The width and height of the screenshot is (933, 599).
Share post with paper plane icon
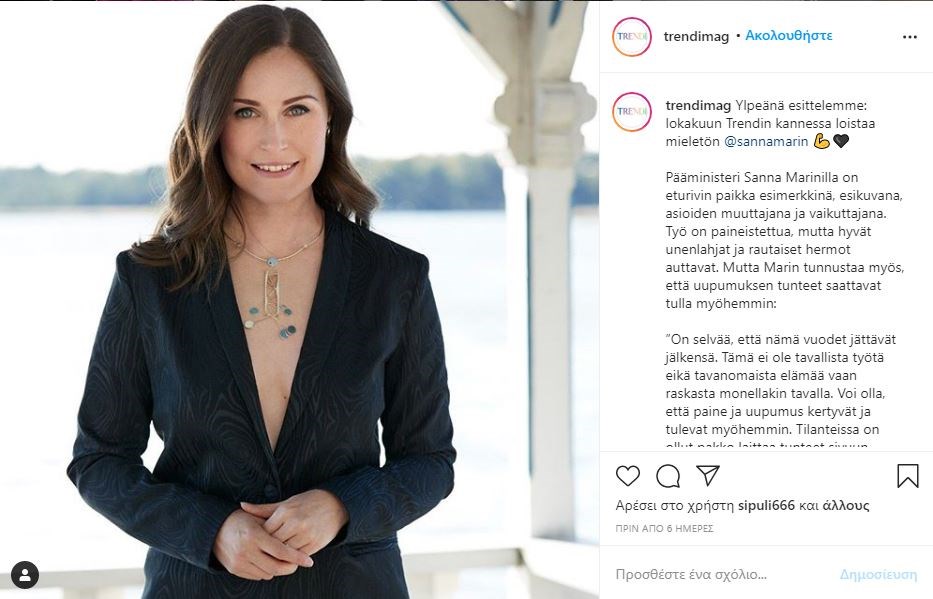(x=708, y=475)
